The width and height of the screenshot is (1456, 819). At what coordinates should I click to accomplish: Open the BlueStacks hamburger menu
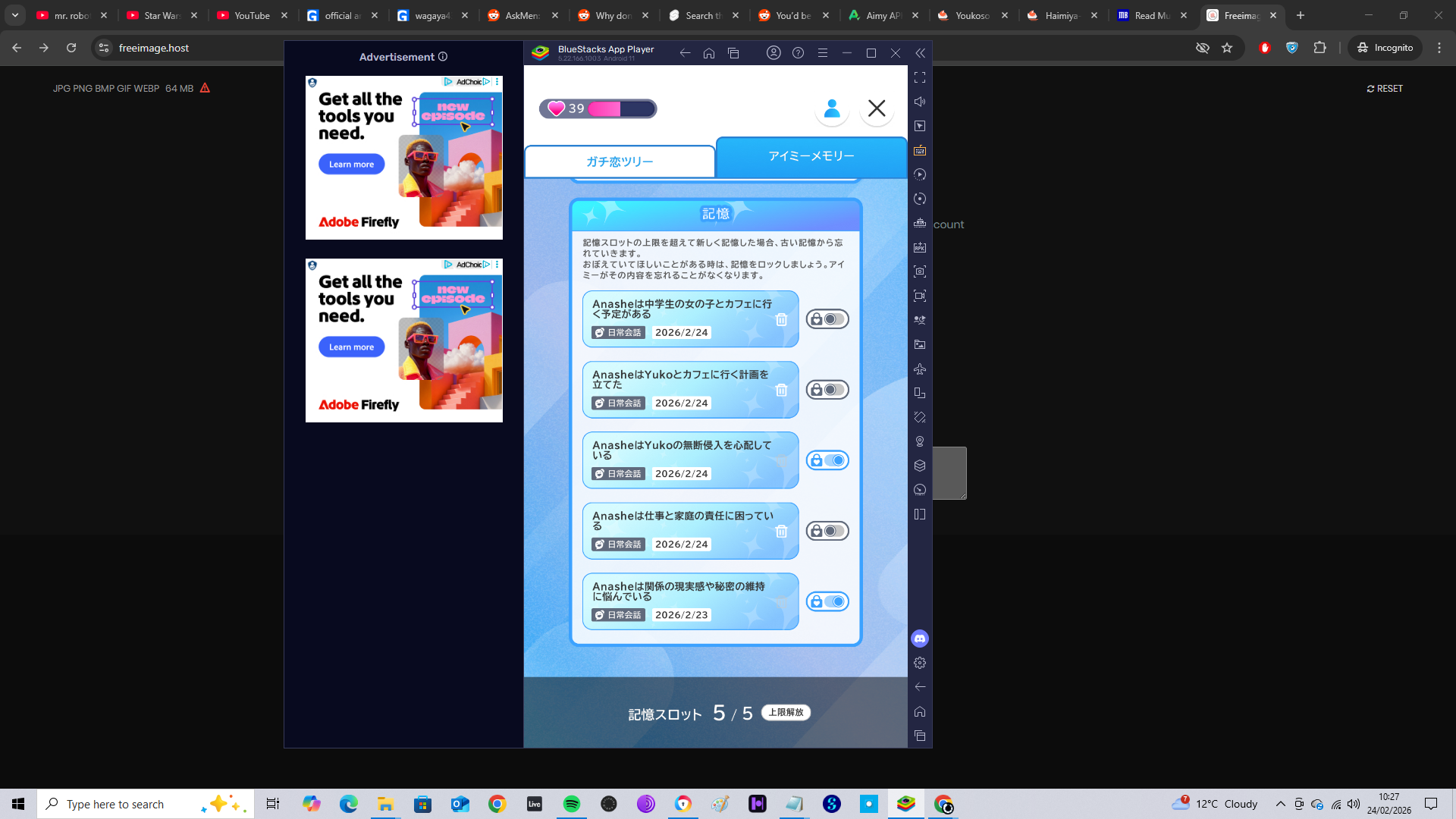822,53
